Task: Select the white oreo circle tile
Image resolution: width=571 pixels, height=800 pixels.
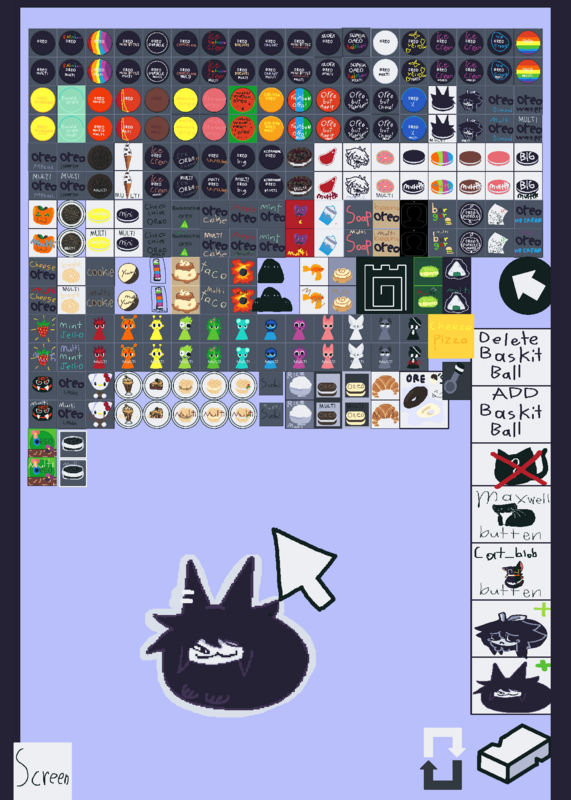Action: pyautogui.click(x=385, y=43)
